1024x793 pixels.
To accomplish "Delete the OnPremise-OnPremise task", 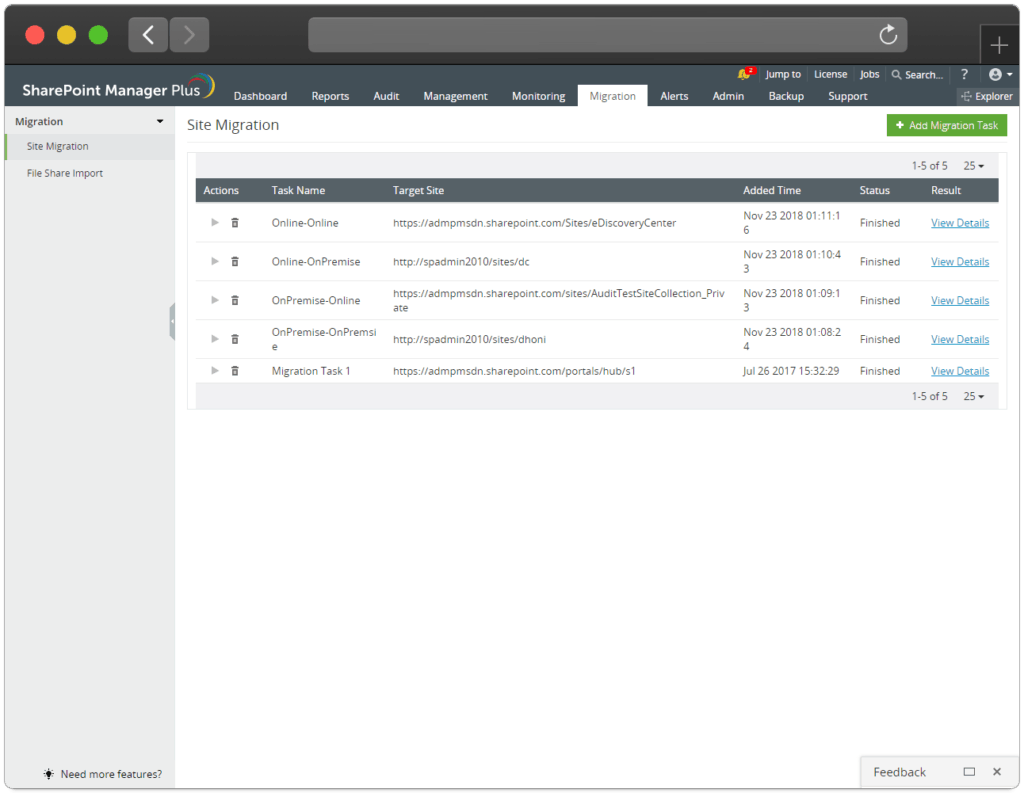I will pyautogui.click(x=235, y=339).
